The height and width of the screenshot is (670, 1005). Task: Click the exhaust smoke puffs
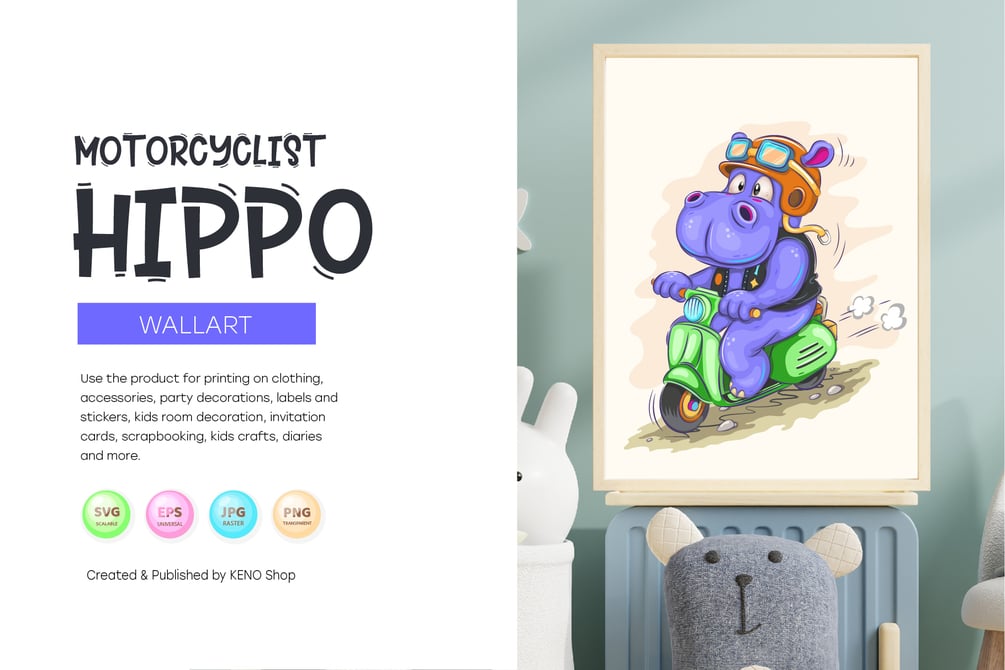878,312
